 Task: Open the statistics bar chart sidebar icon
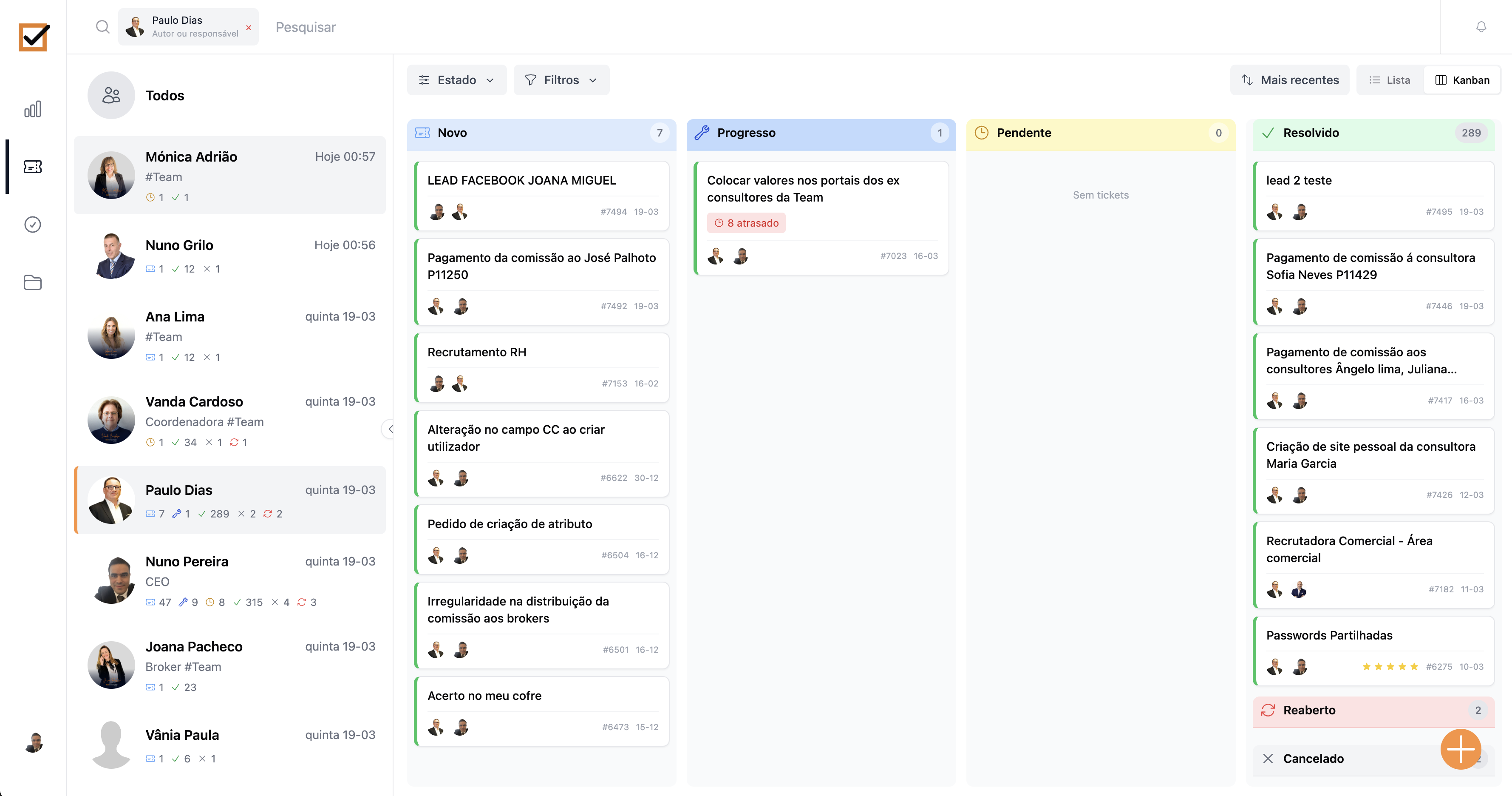[x=33, y=109]
